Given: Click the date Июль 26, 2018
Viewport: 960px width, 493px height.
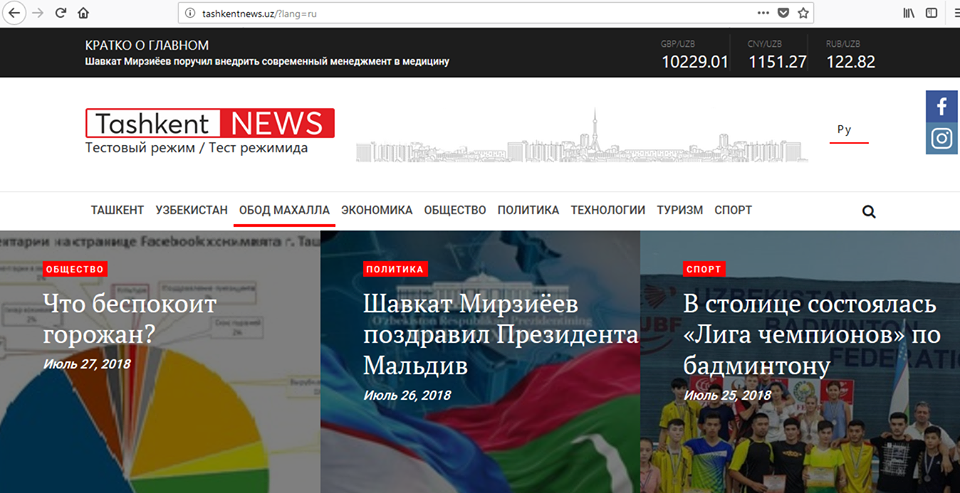Looking at the screenshot, I should (x=407, y=396).
